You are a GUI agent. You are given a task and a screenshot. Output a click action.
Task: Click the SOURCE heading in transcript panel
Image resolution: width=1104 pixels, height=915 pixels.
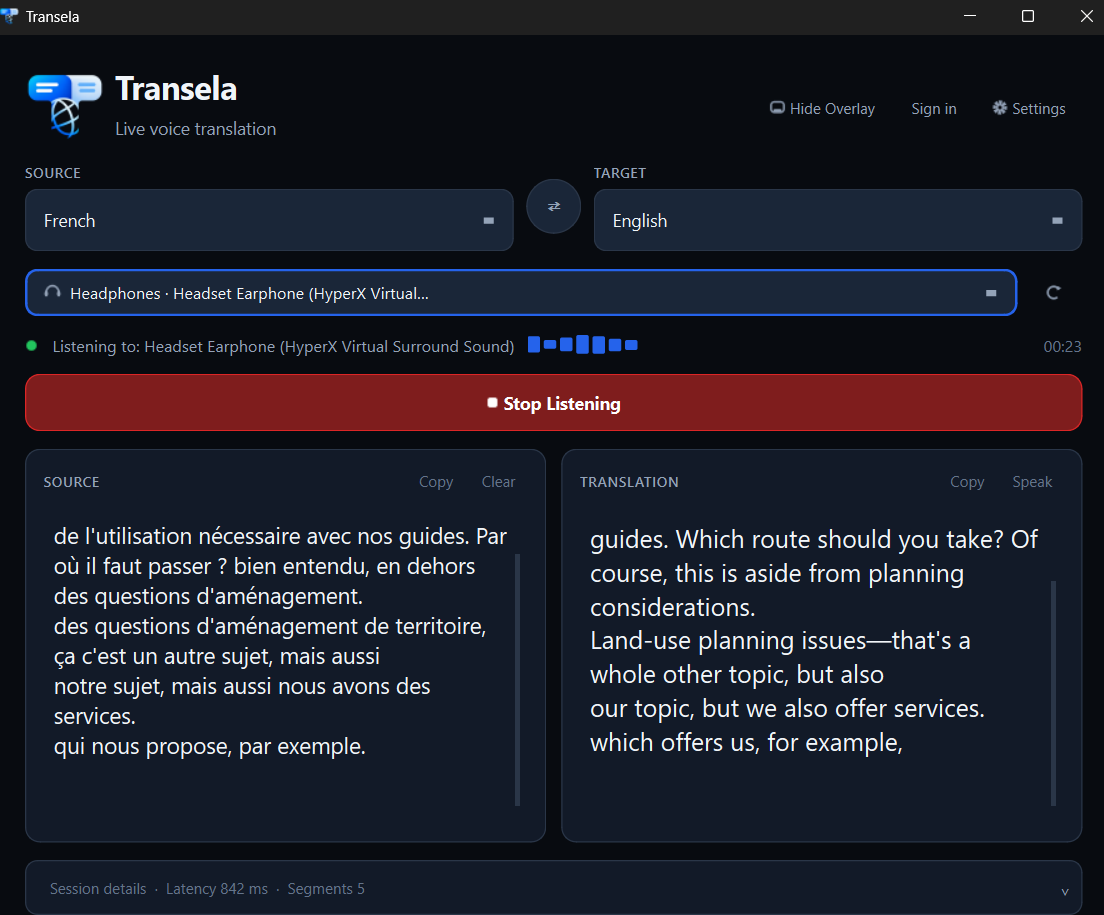tap(71, 482)
